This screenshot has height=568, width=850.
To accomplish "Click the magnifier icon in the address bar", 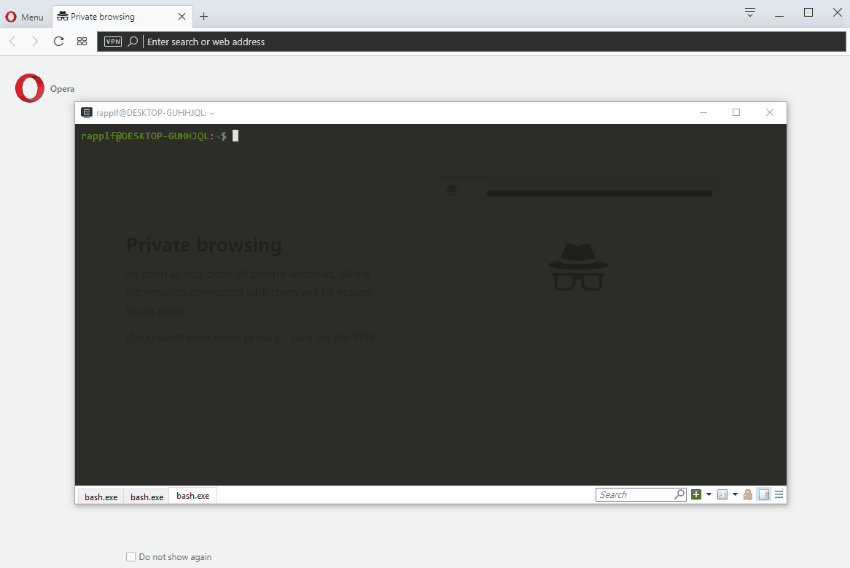I will pos(133,41).
